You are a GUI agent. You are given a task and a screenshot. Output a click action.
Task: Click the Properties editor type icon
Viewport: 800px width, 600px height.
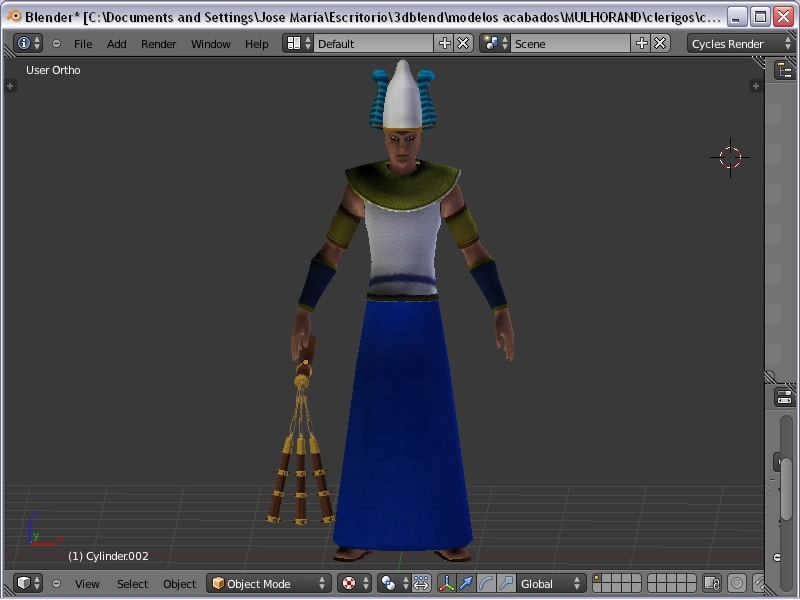point(784,396)
